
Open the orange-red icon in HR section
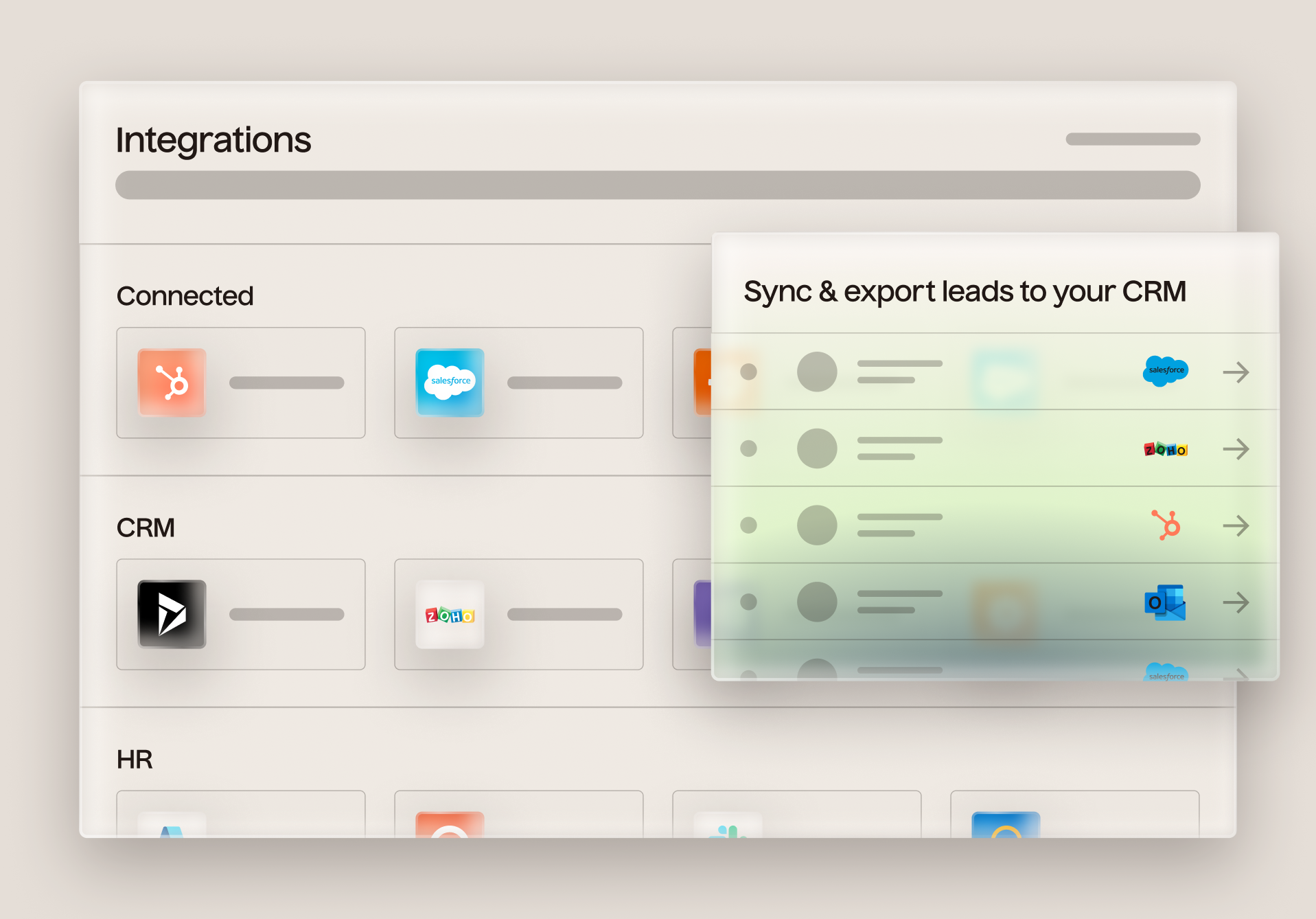(450, 824)
